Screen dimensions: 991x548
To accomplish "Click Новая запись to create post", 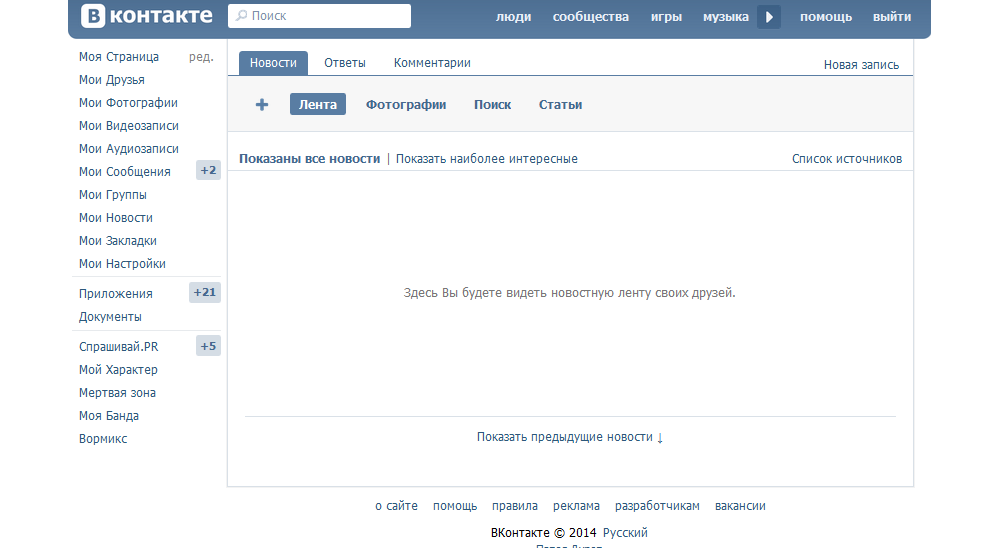I will click(x=861, y=65).
